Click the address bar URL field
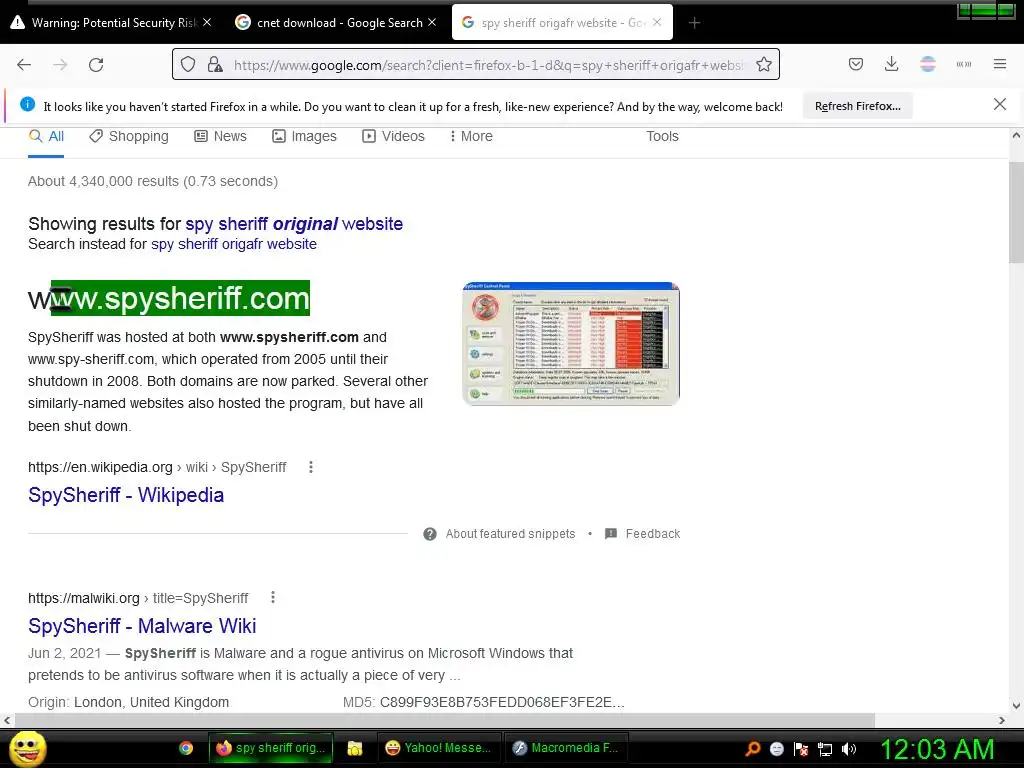This screenshot has height=768, width=1024. click(488, 65)
